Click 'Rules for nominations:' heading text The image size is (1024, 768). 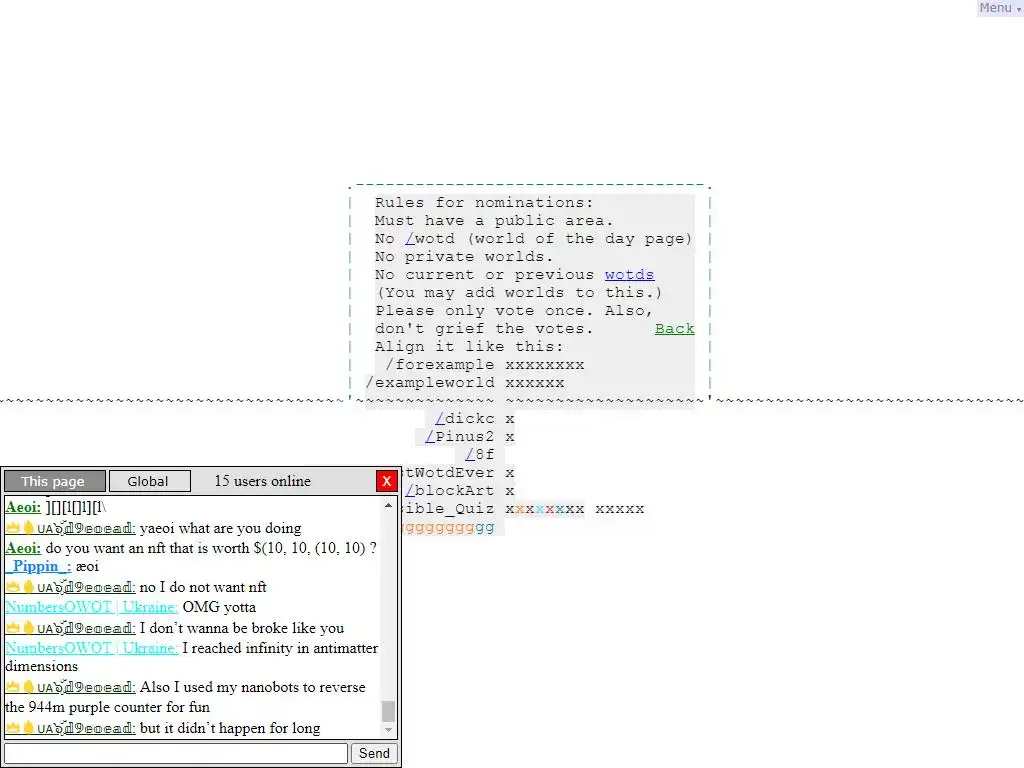coord(484,202)
